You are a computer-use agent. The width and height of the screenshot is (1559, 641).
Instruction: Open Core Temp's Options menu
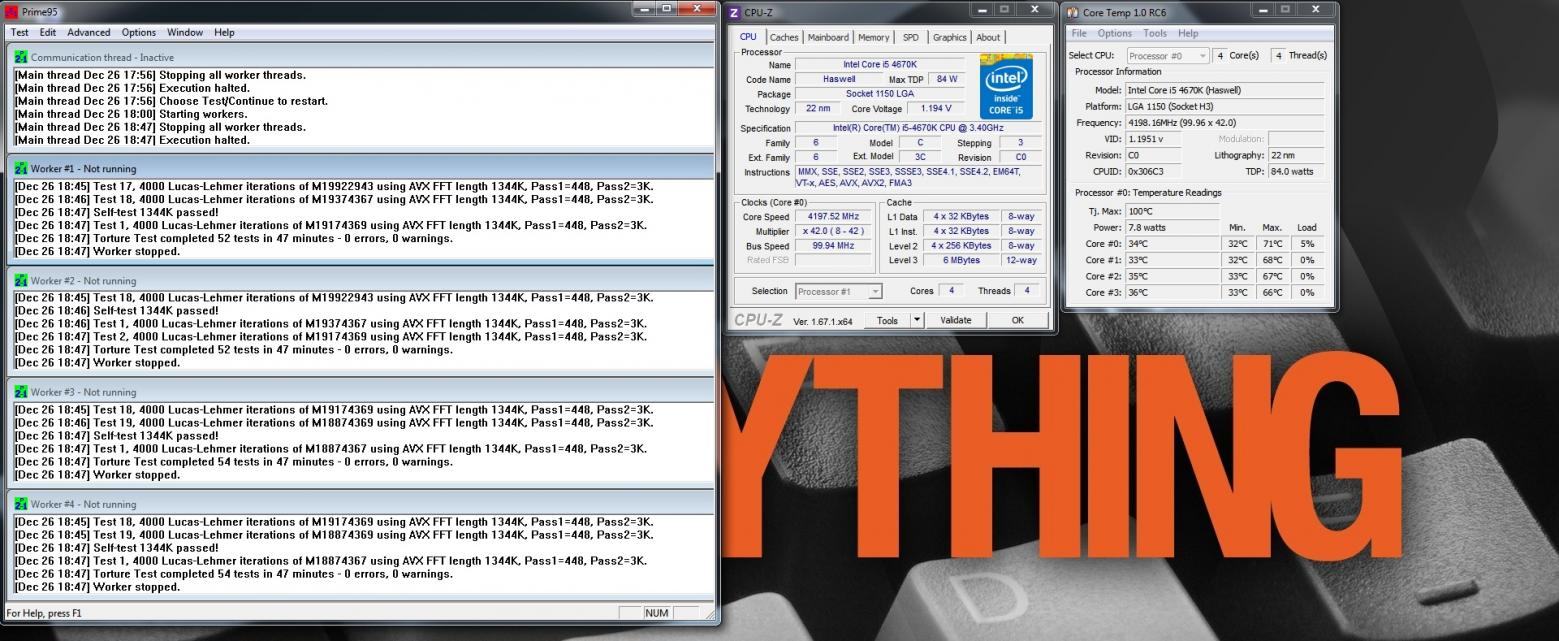click(x=1115, y=33)
